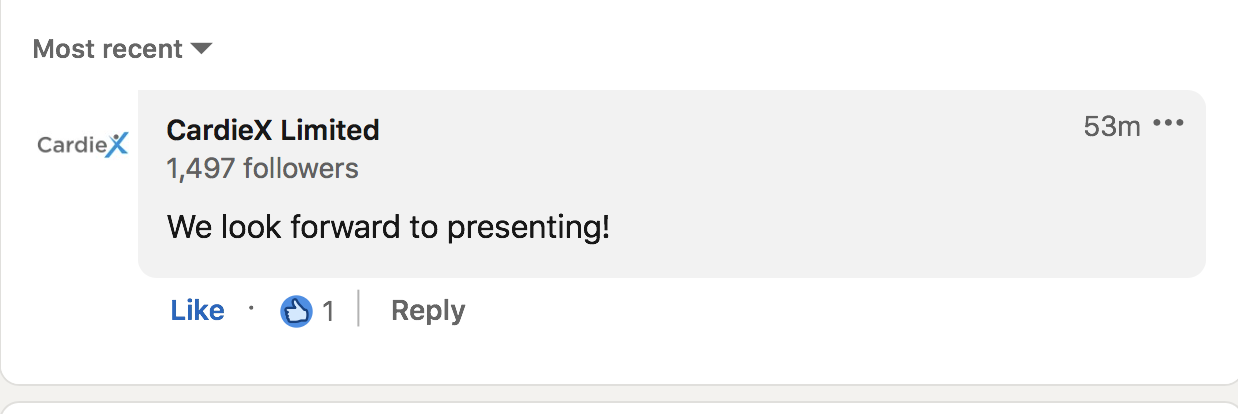
Task: Visit the CardieX Limited company page
Action: 273,130
